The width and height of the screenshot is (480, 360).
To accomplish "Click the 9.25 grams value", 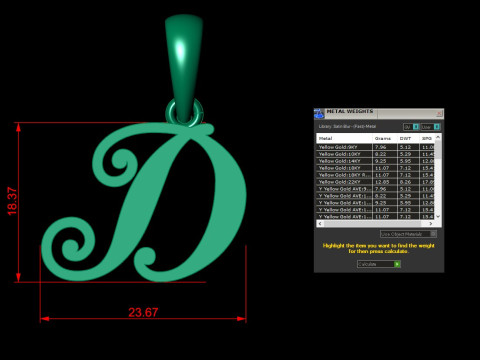I will coord(381,161).
